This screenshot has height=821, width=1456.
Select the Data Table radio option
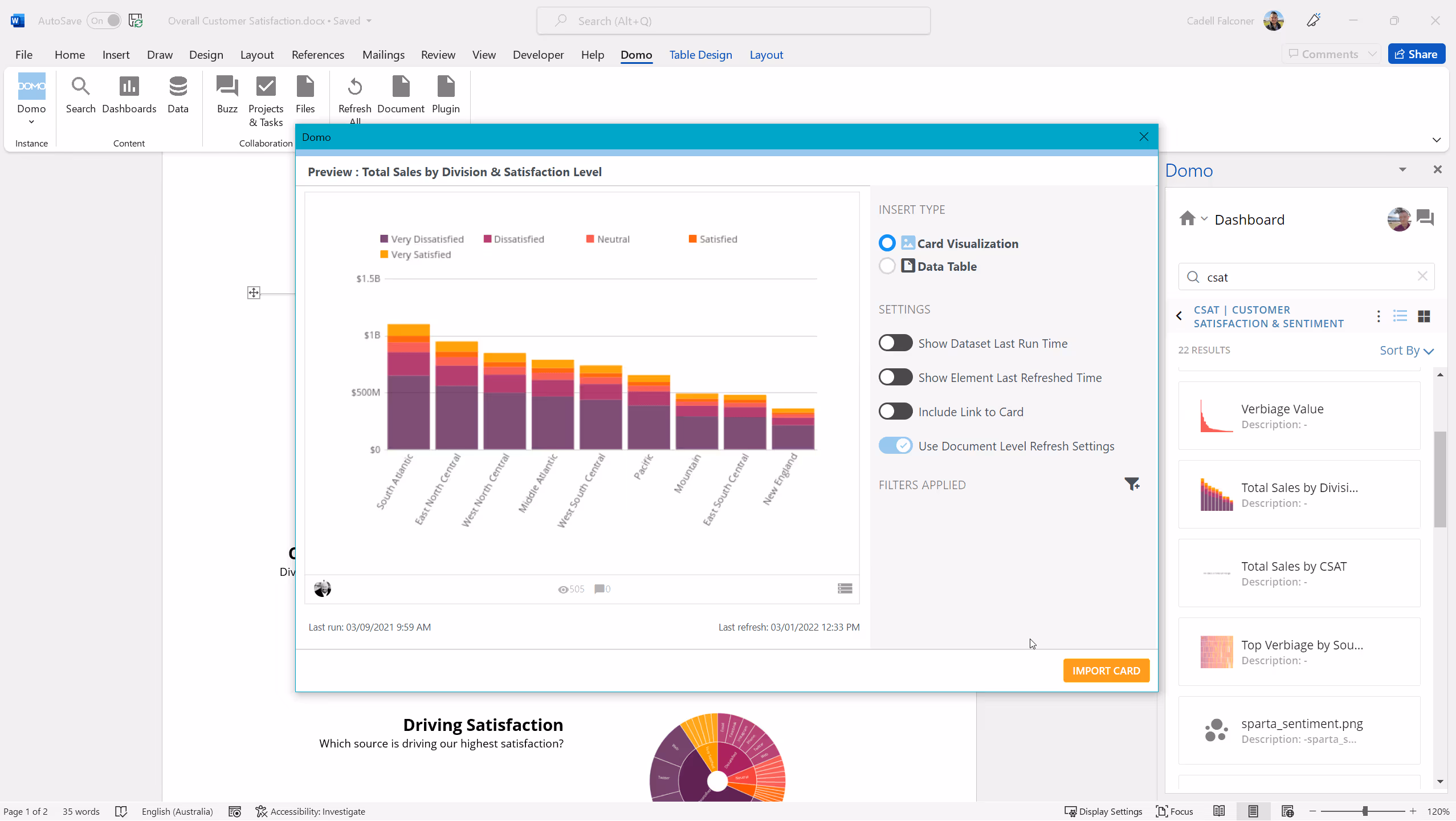pos(887,266)
